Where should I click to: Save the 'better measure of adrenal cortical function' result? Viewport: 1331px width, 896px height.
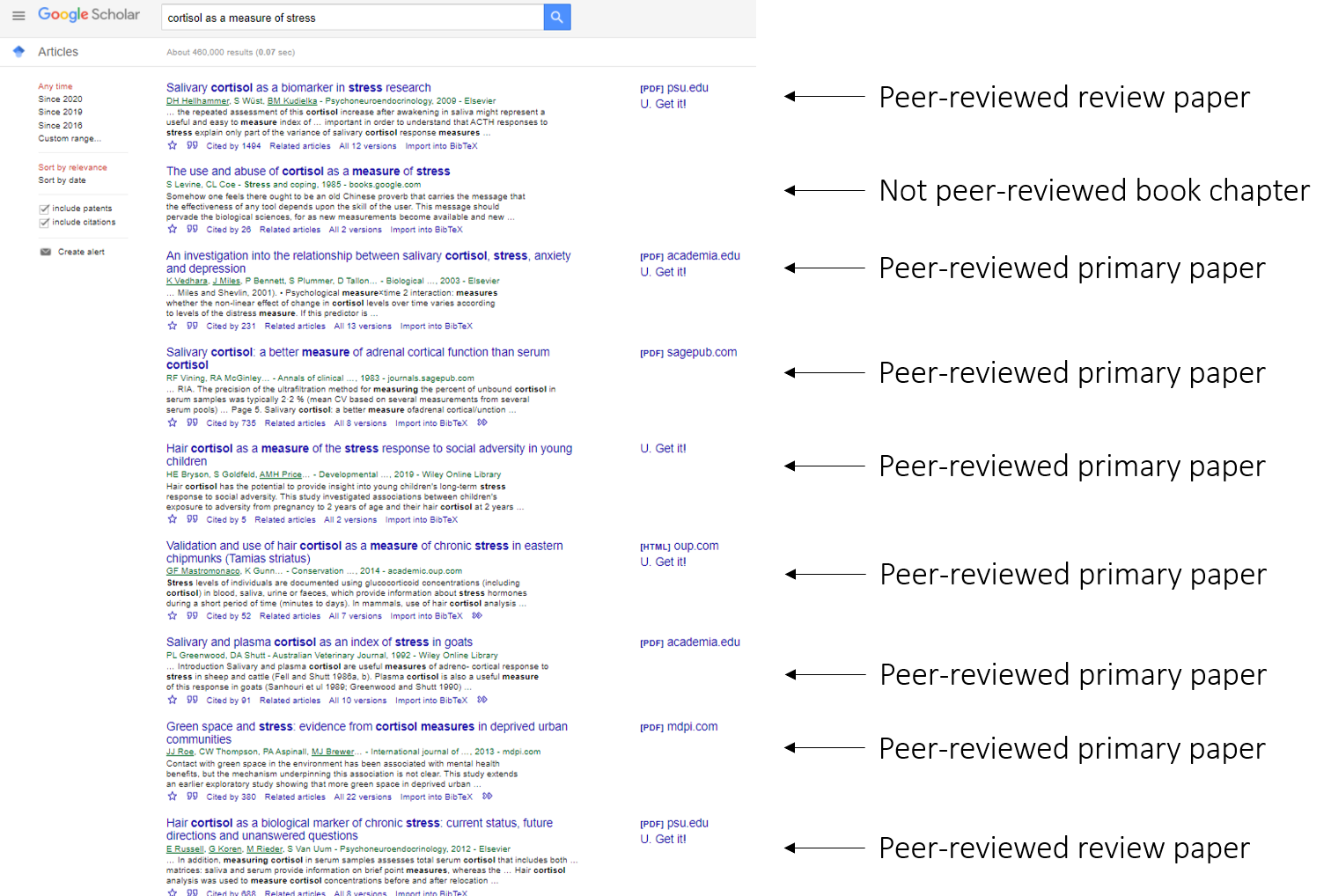(x=173, y=422)
